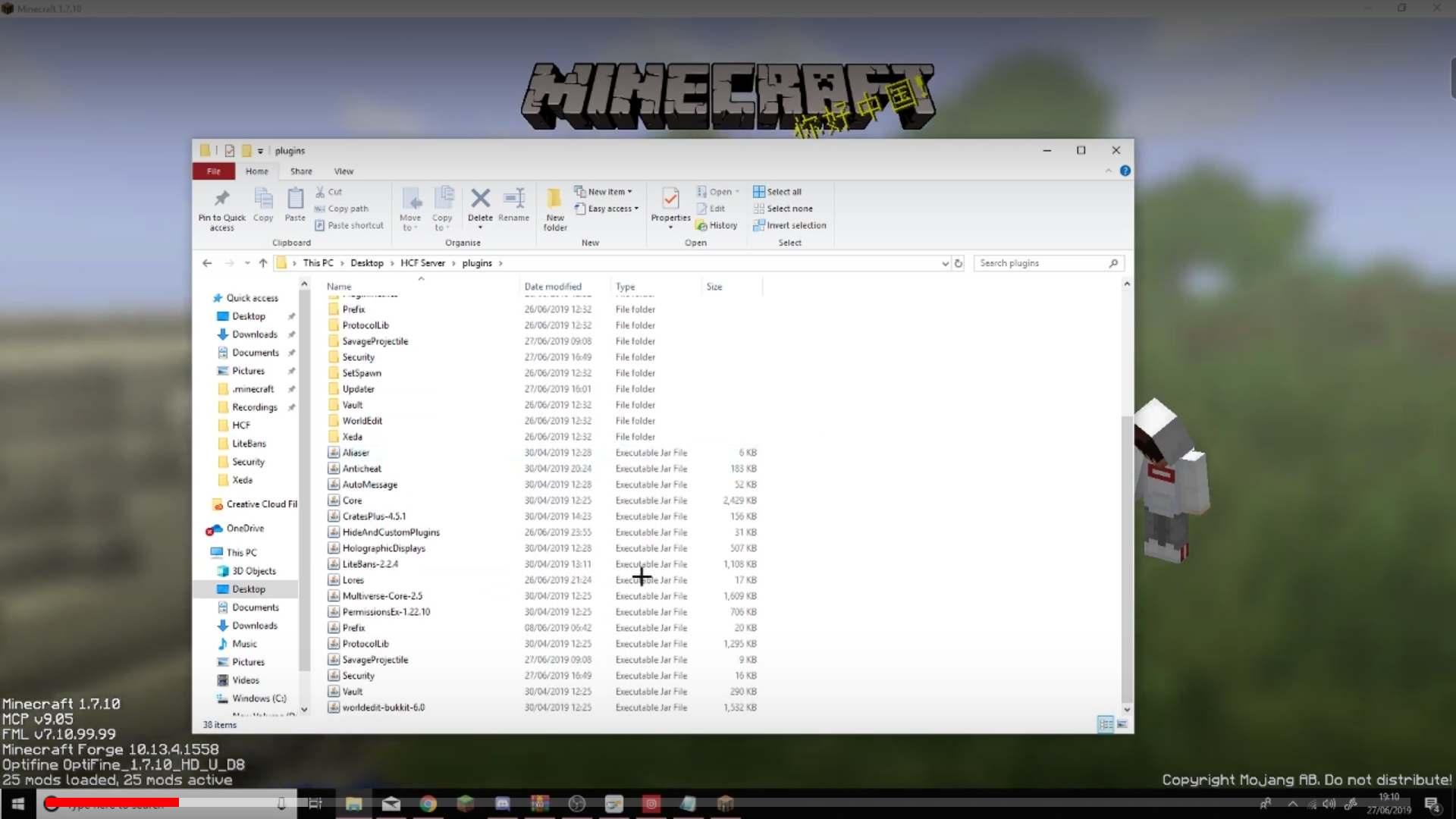Image resolution: width=1456 pixels, height=819 pixels.
Task: Click the Delete X icon
Action: pos(480,199)
